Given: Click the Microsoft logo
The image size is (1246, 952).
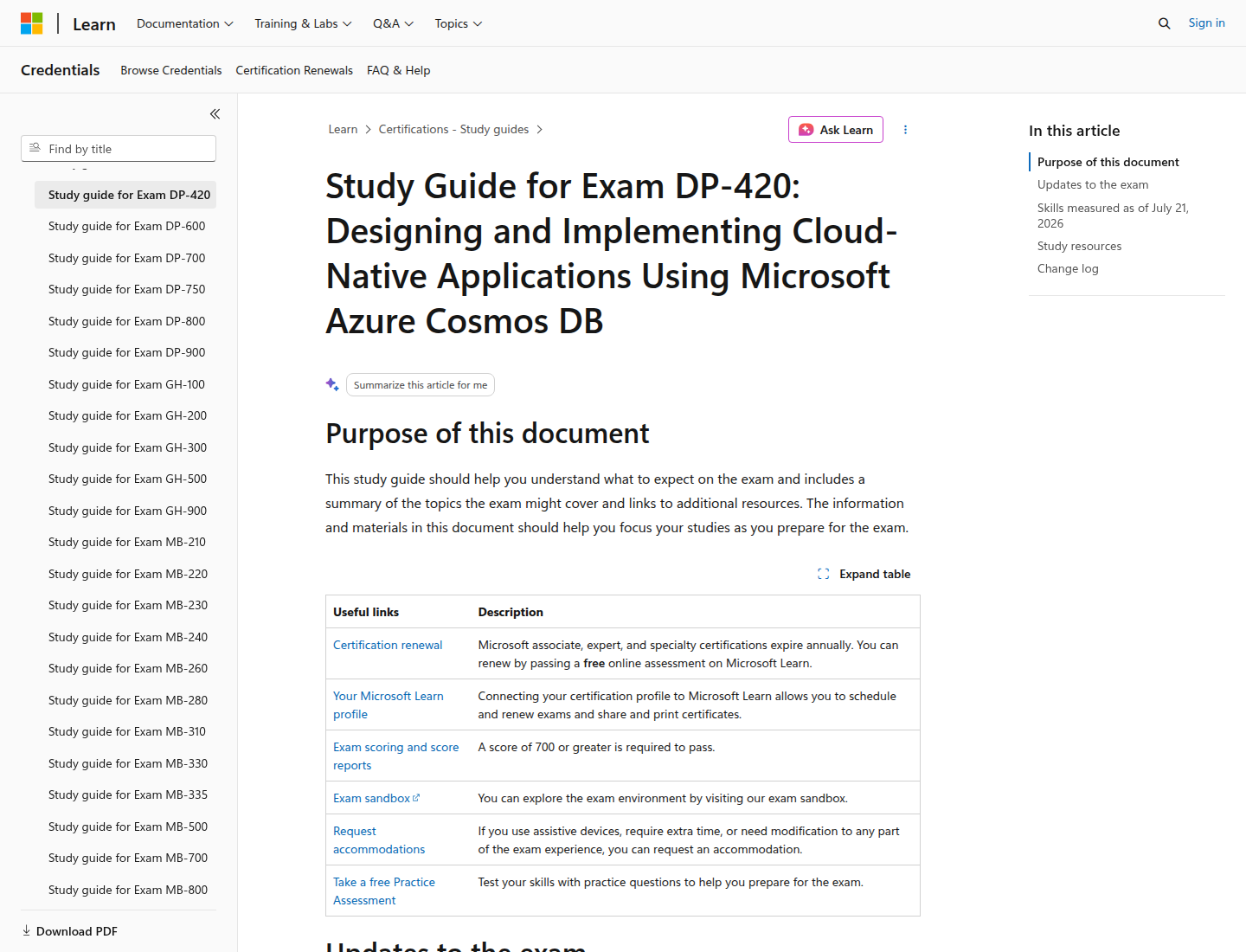Looking at the screenshot, I should (32, 23).
